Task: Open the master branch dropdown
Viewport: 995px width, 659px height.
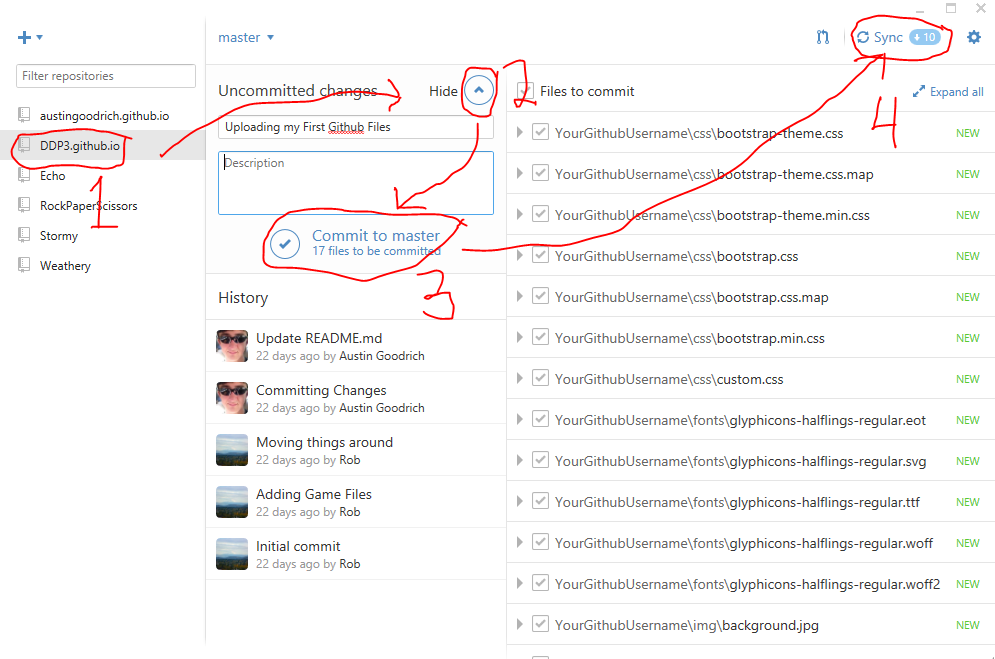Action: tap(246, 38)
